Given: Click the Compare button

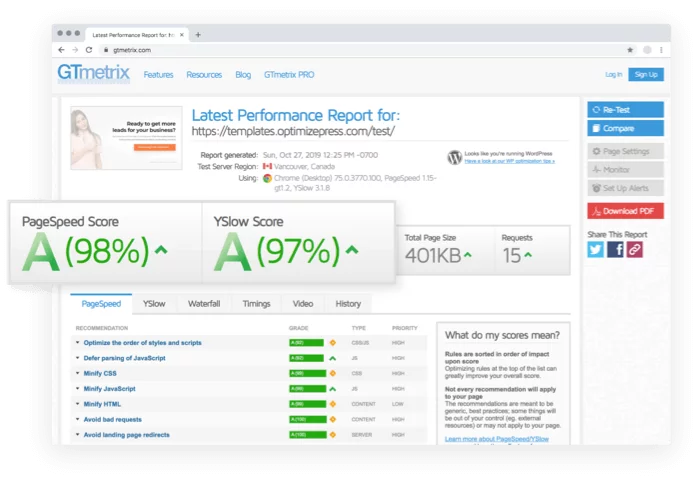Looking at the screenshot, I should 625,128.
